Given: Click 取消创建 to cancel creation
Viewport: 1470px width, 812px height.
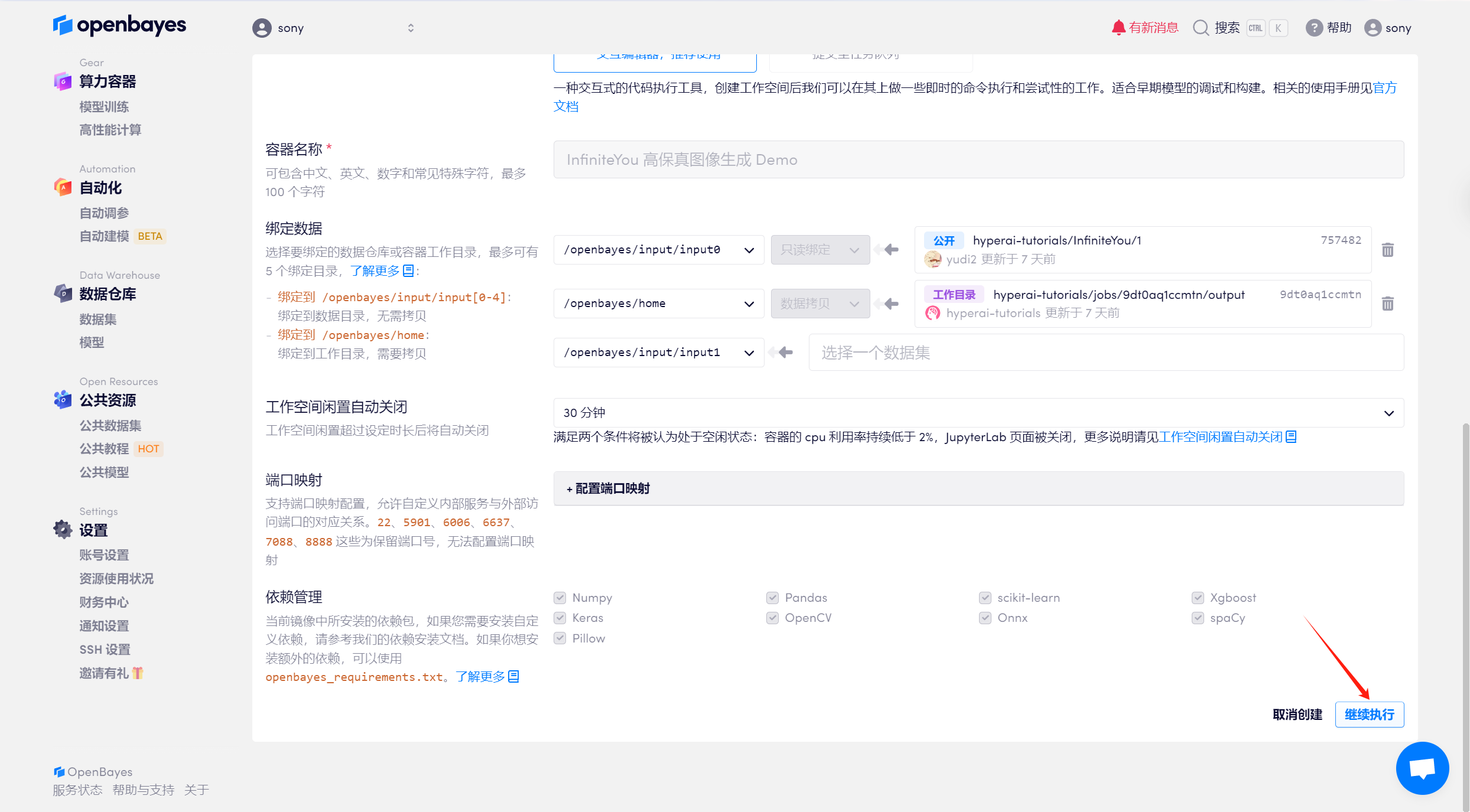Looking at the screenshot, I should [1297, 715].
